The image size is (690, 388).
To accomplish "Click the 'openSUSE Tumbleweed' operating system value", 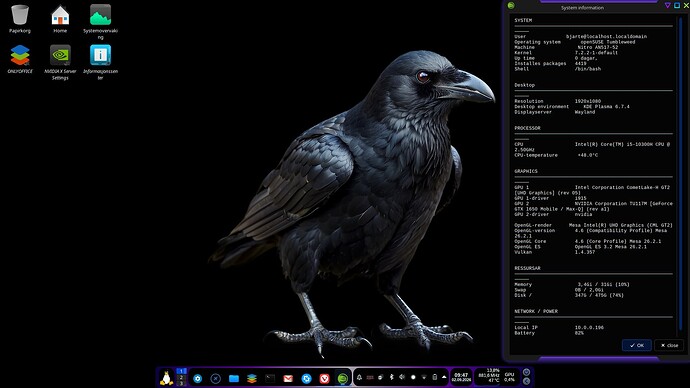I will [608, 42].
